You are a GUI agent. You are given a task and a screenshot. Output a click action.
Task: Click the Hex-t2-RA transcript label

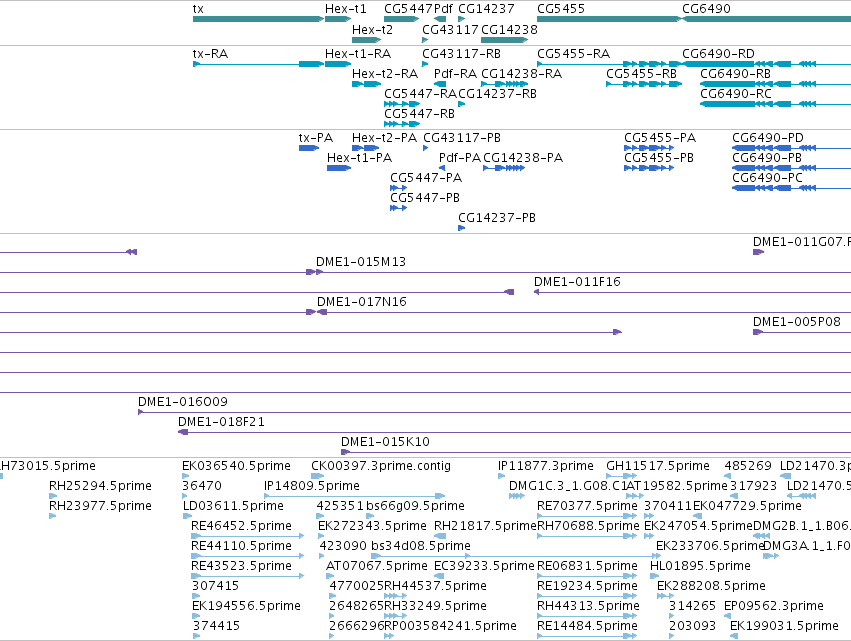point(385,74)
